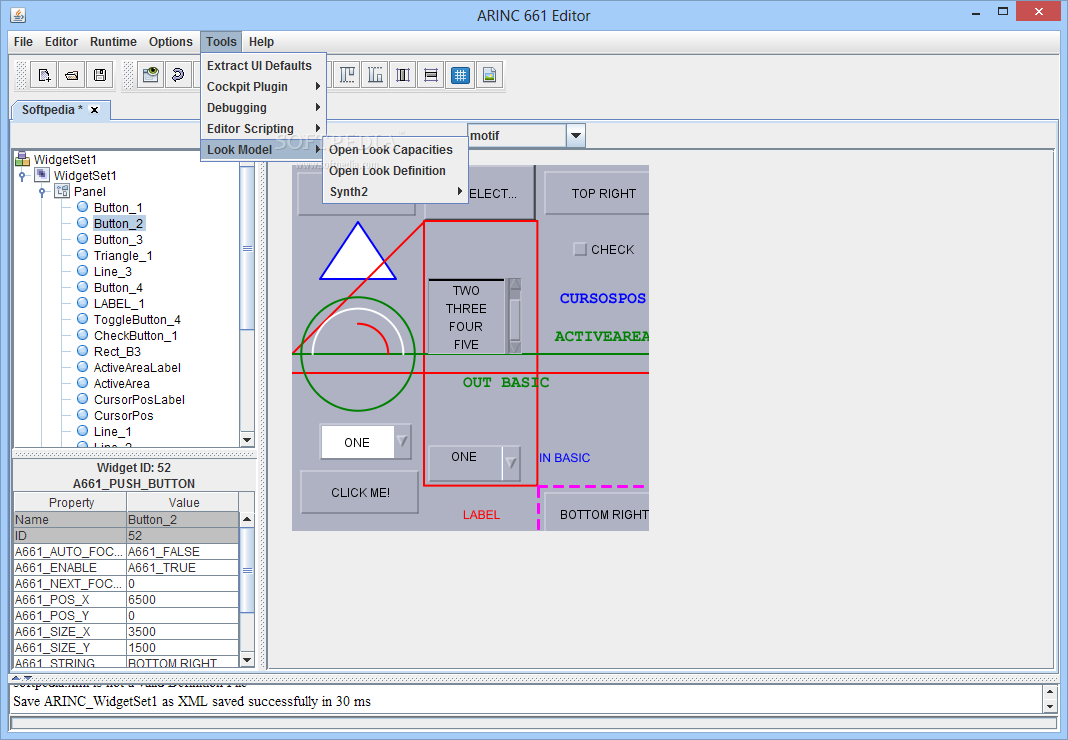
Task: Click the A661_SIZE_Y value 1500 cell
Action: pos(183,647)
